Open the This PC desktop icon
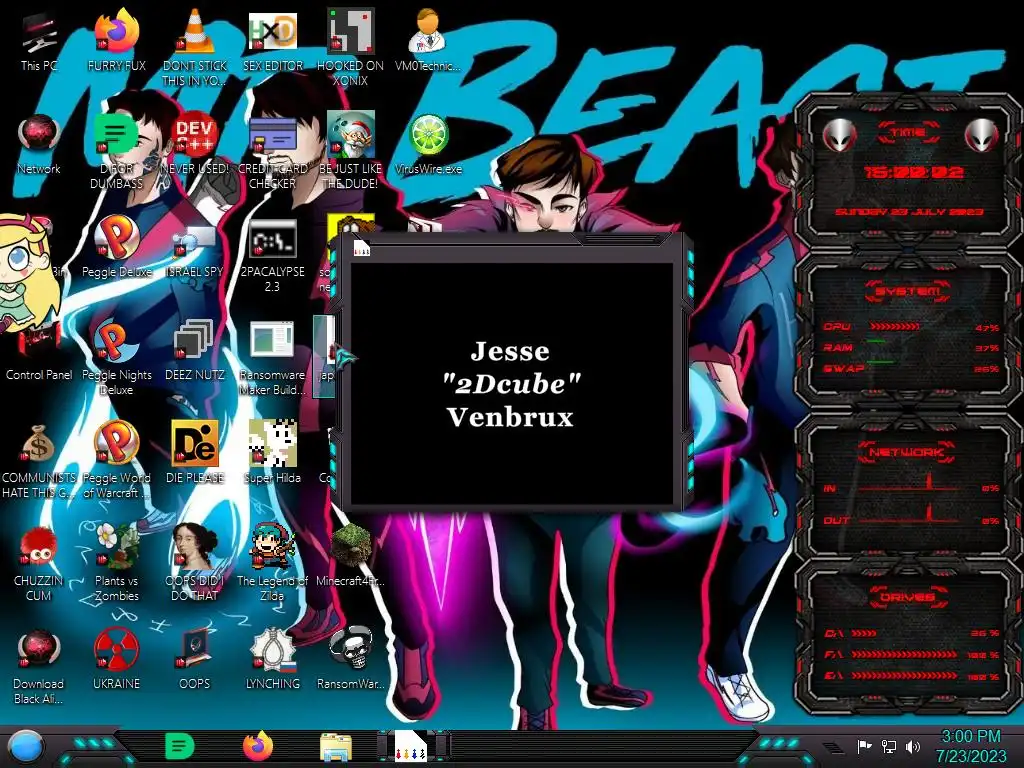This screenshot has height=768, width=1024. (x=39, y=42)
